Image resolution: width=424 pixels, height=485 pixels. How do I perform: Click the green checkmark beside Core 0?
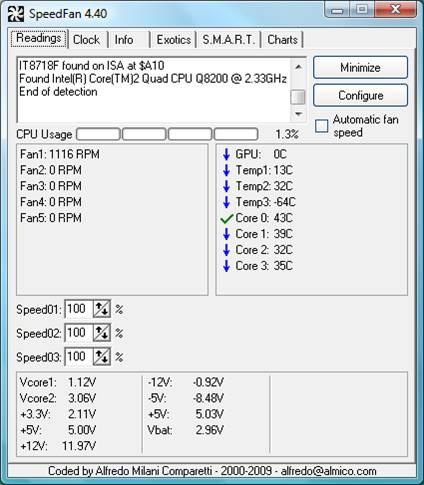click(226, 219)
